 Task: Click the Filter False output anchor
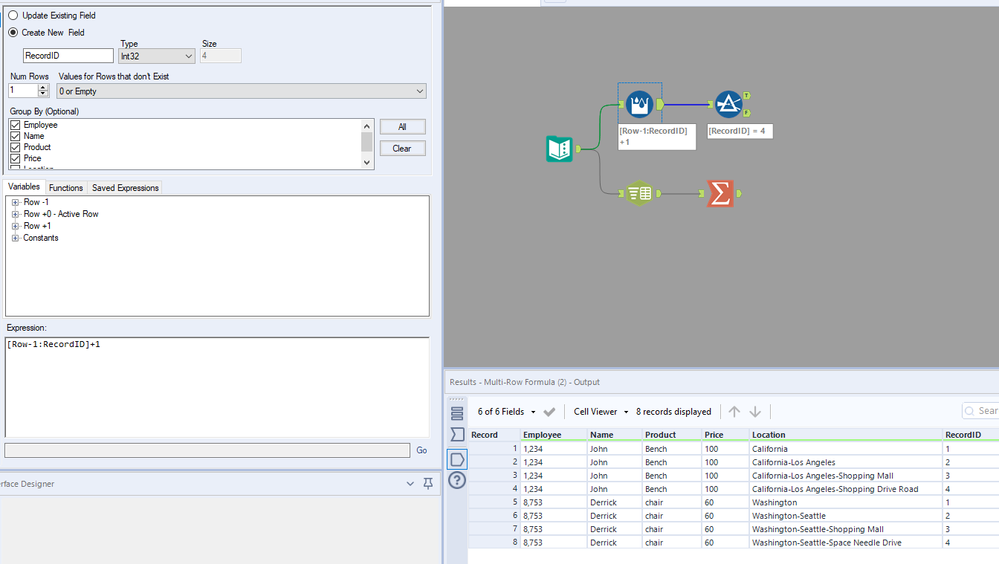[747, 113]
